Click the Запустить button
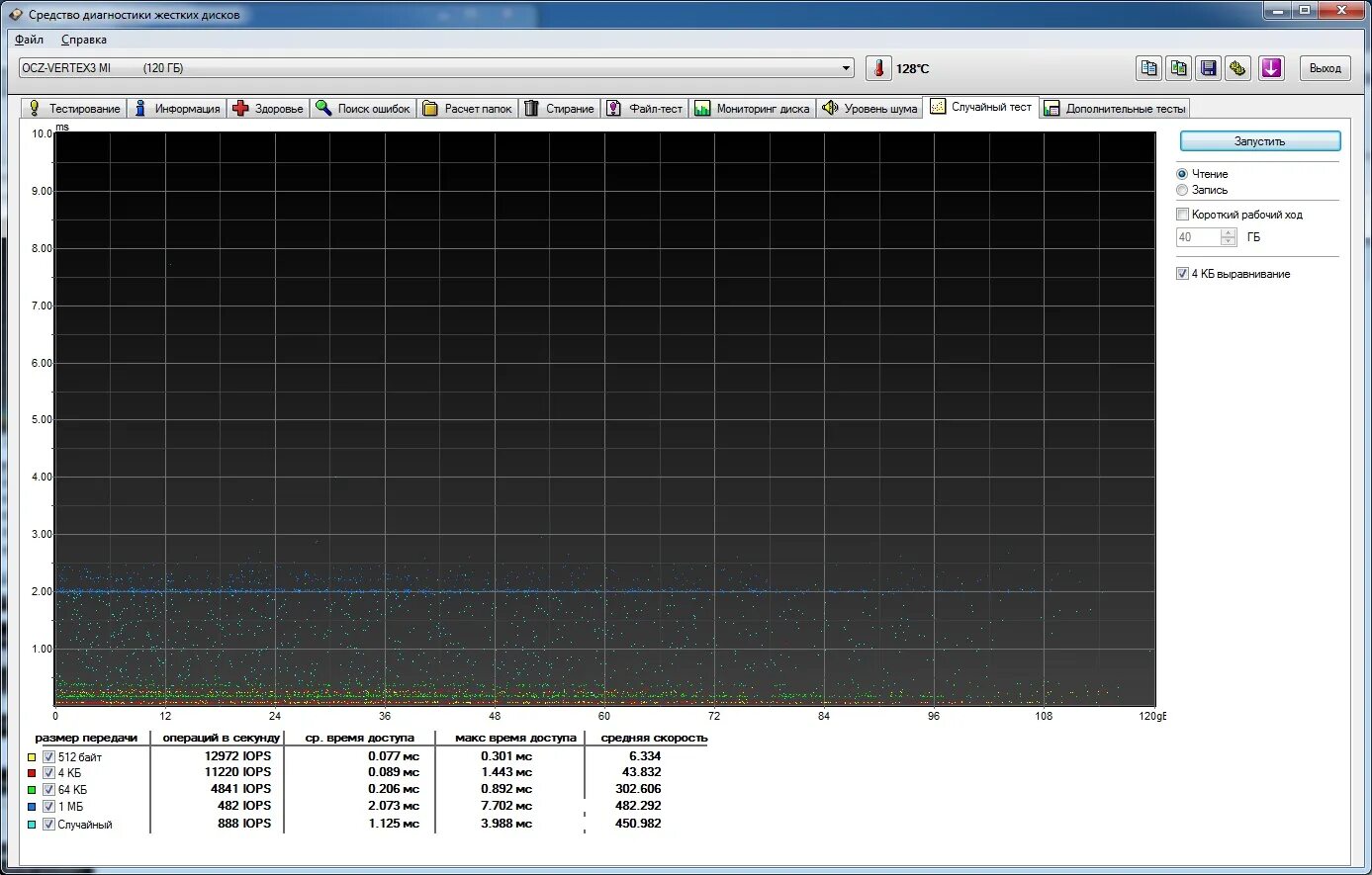 tap(1259, 141)
